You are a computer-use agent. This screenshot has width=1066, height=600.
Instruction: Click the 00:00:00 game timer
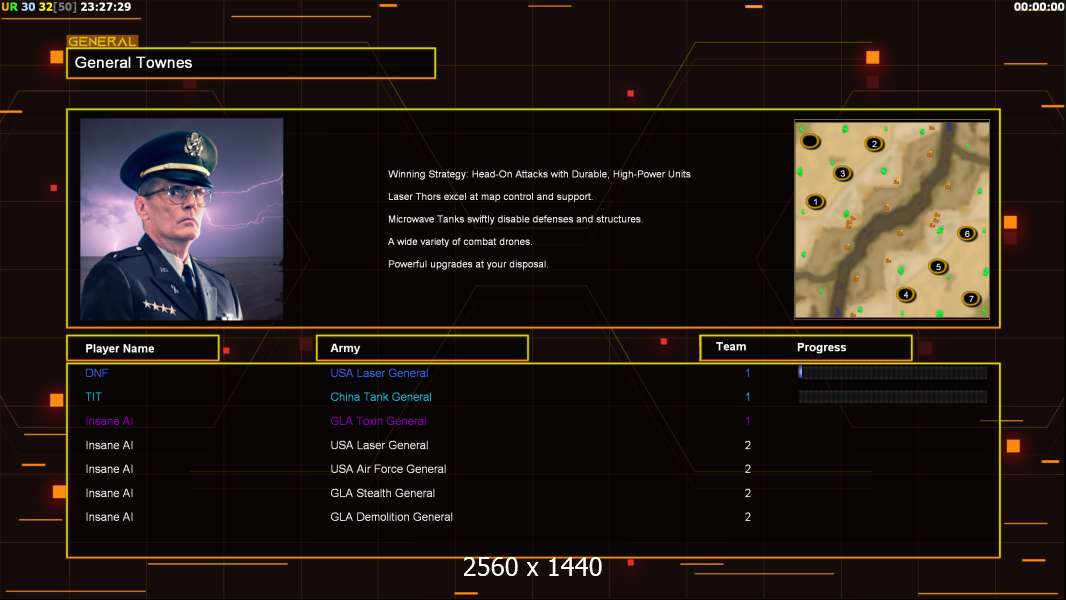pos(1039,7)
